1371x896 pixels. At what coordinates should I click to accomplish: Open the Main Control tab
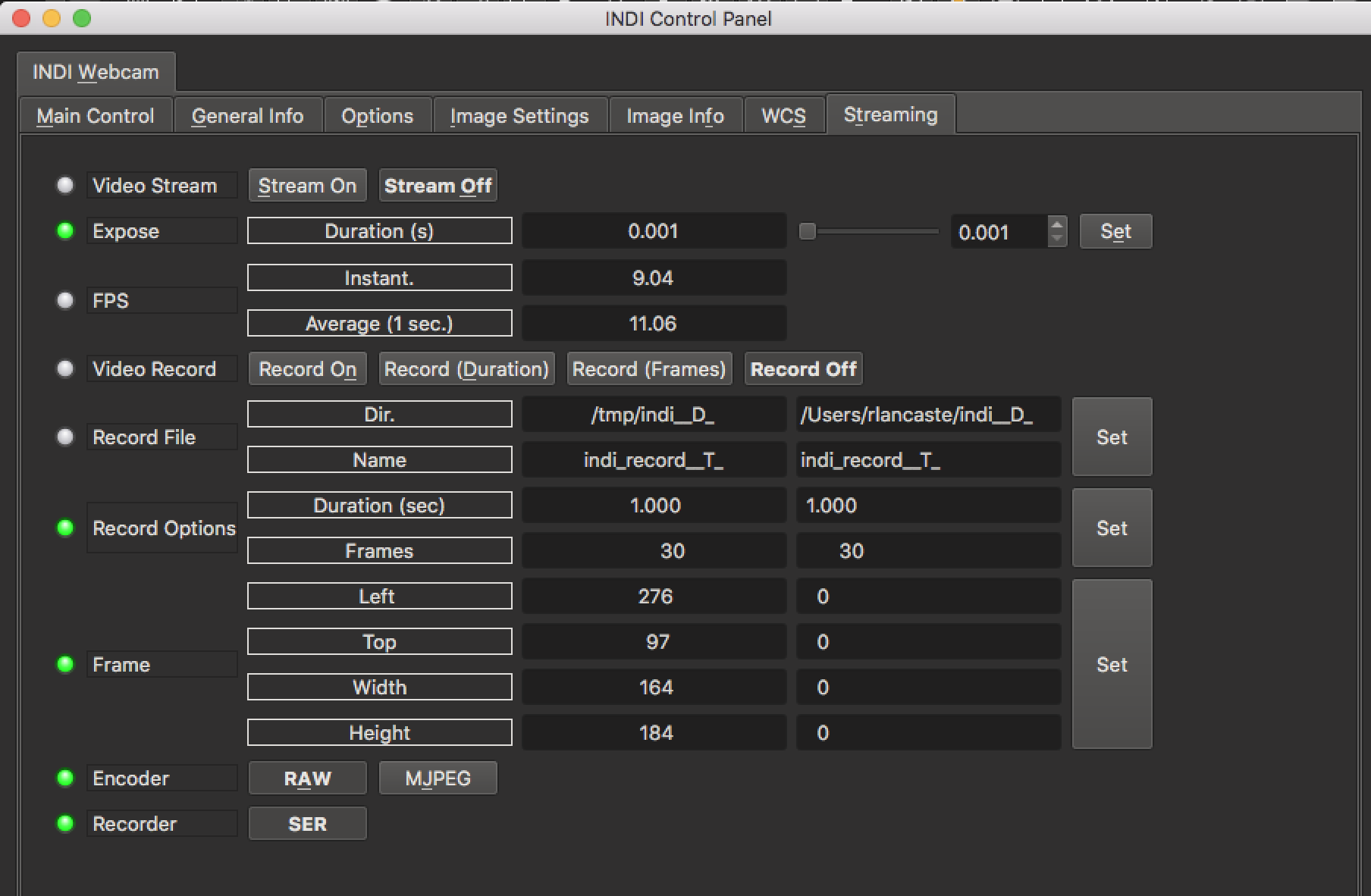tap(96, 115)
